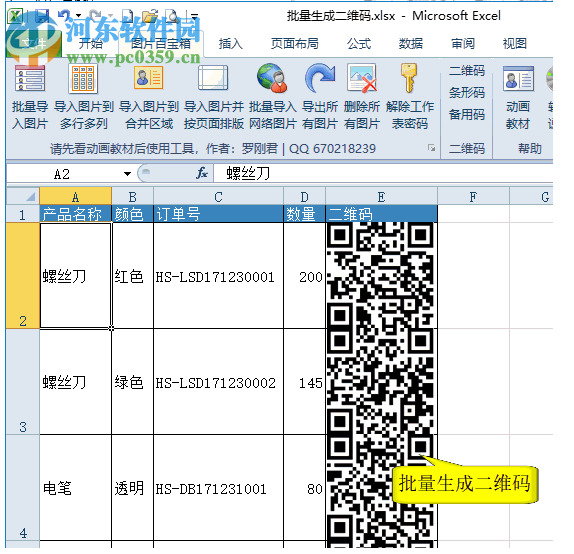Screen dimensions: 574x554
Task: Click the 批量导入图片 icon
Action: click(x=30, y=78)
